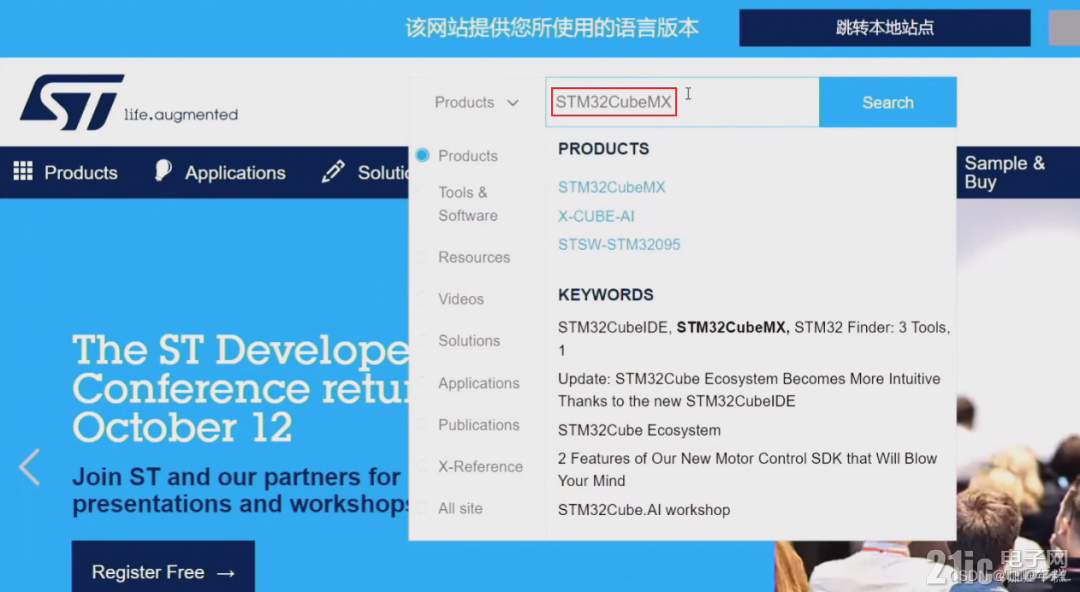
Task: Open STM32CubeMX product suggestion
Action: click(612, 187)
